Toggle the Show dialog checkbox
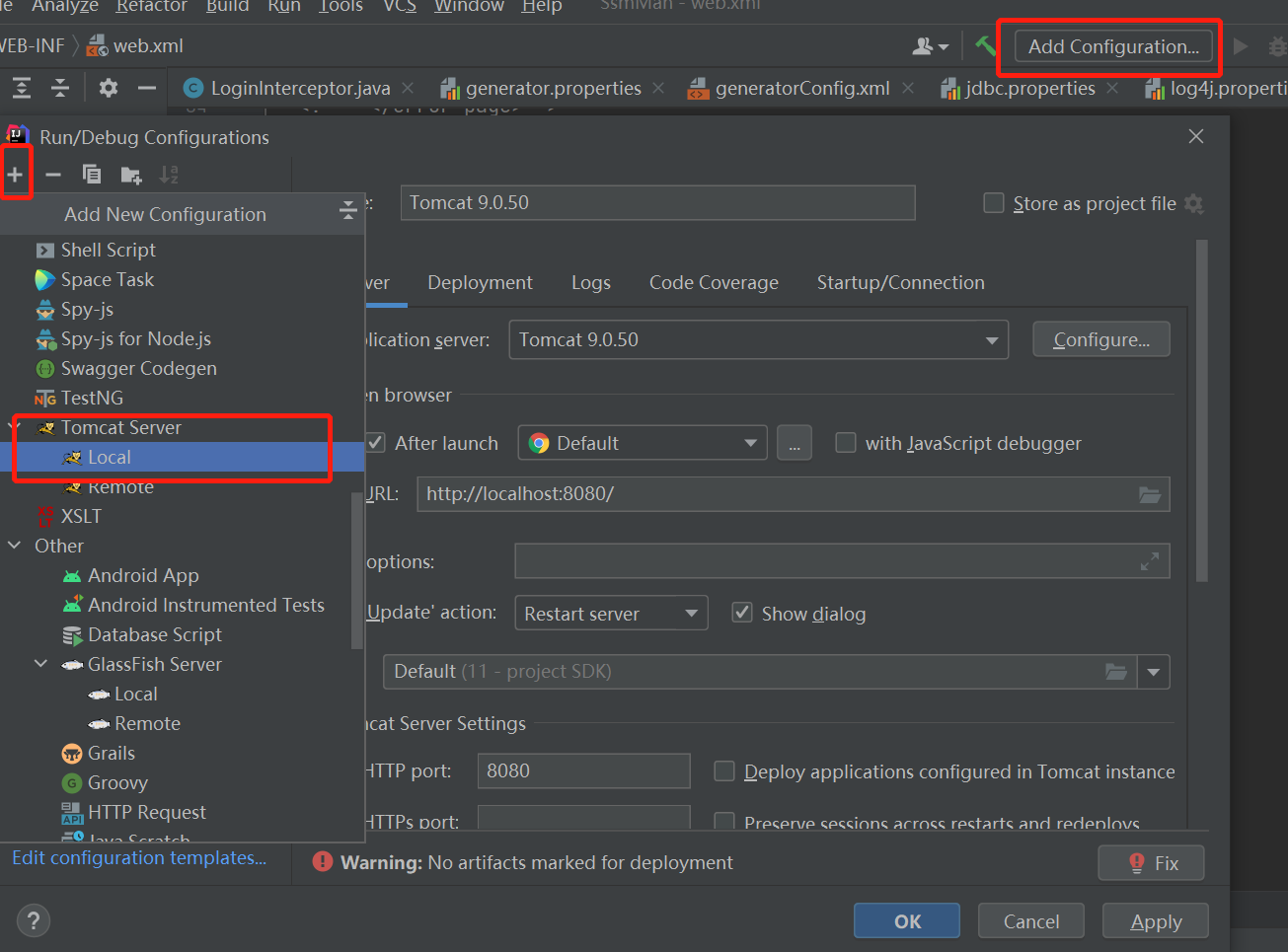 pos(742,613)
